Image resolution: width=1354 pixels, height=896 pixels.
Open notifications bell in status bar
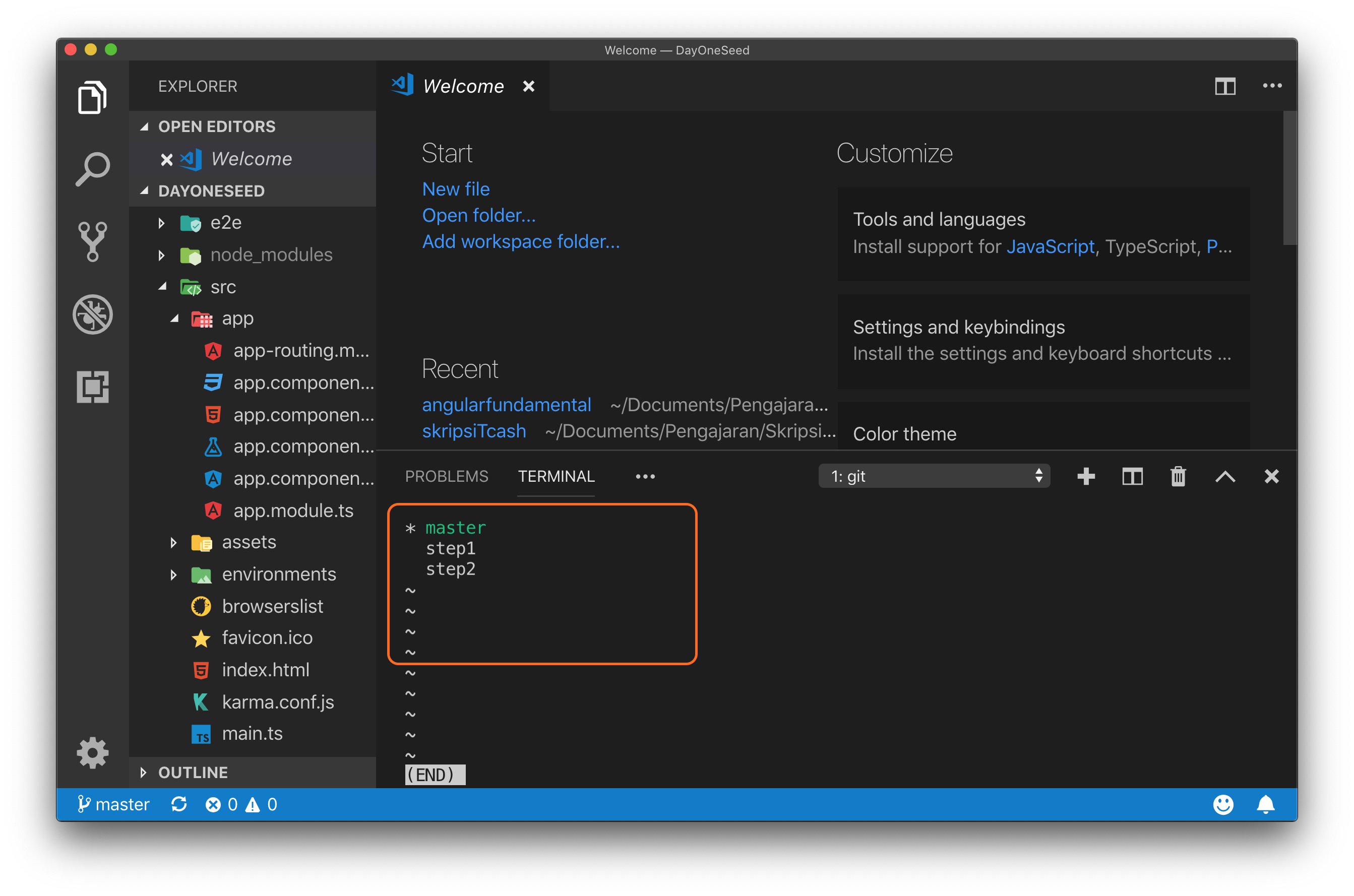click(1265, 805)
